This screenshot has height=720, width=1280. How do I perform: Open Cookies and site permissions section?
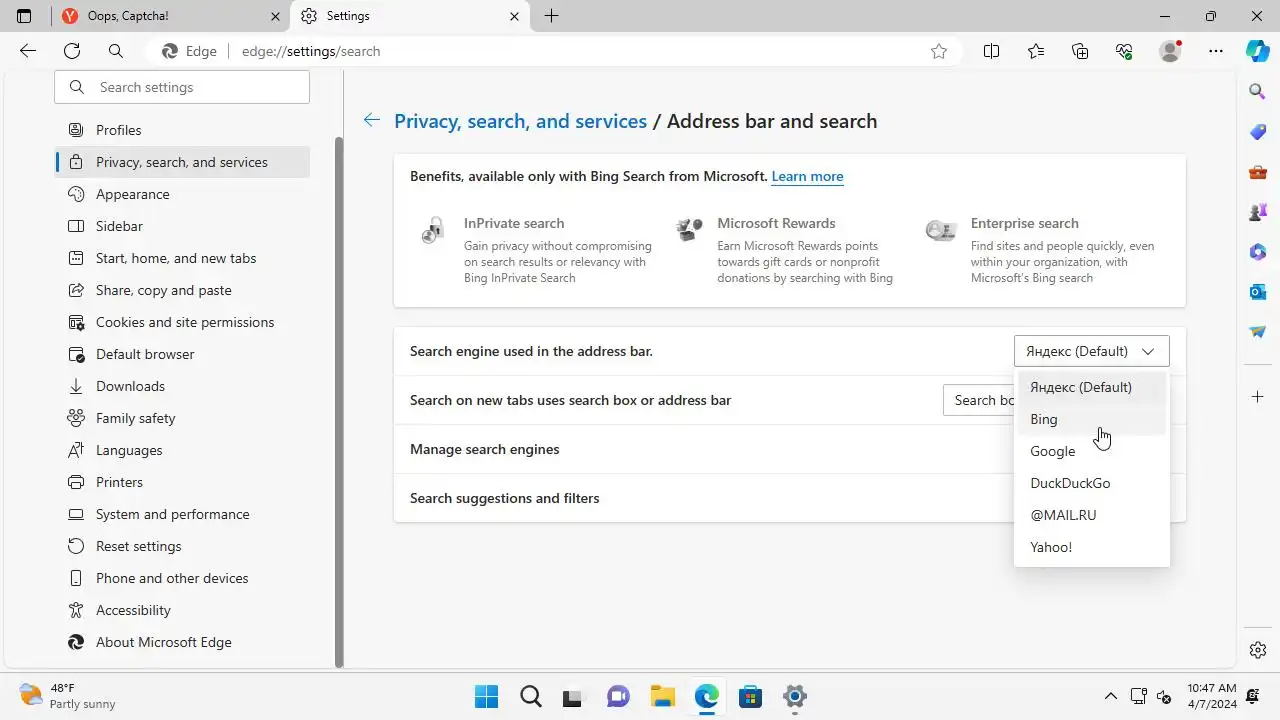pos(182,322)
